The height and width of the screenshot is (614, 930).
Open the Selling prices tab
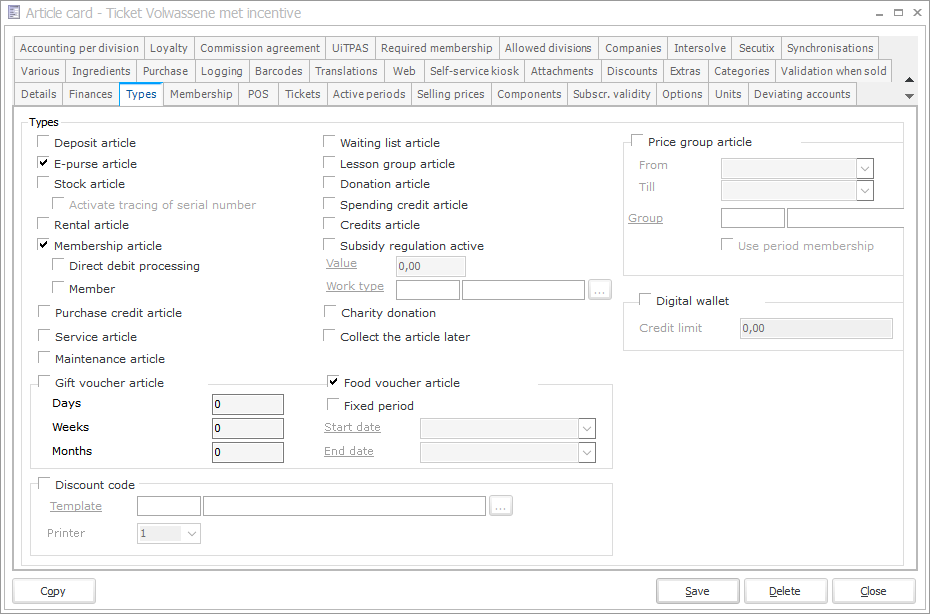click(x=450, y=94)
